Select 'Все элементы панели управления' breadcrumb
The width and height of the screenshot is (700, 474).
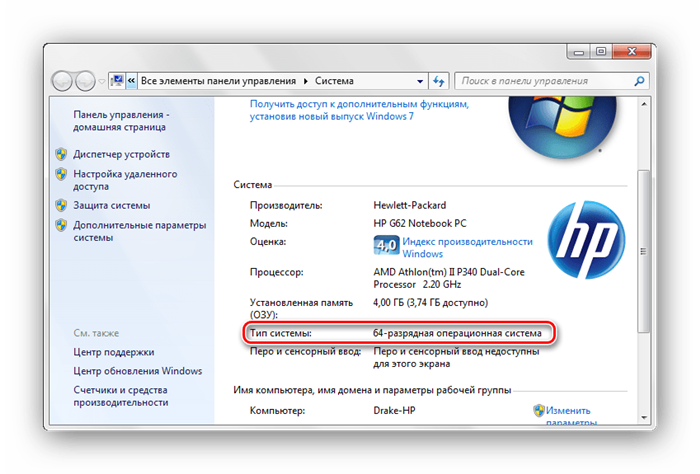218,81
